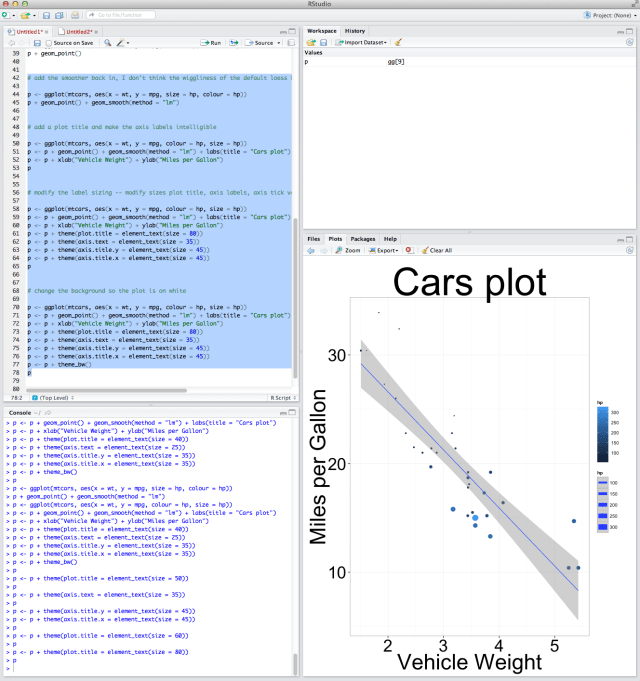Click the hp size legend key 100

603,483
